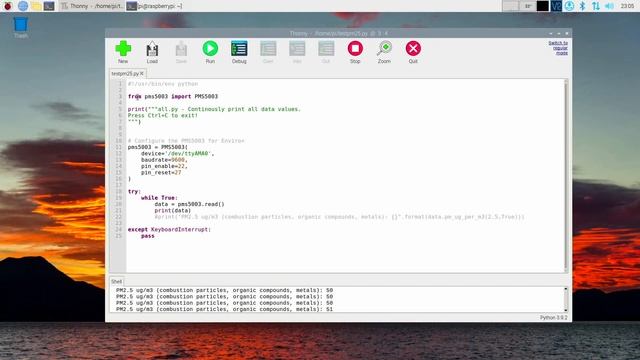
Task: Click the Python 3.9.2 status label
Action: pos(553,318)
